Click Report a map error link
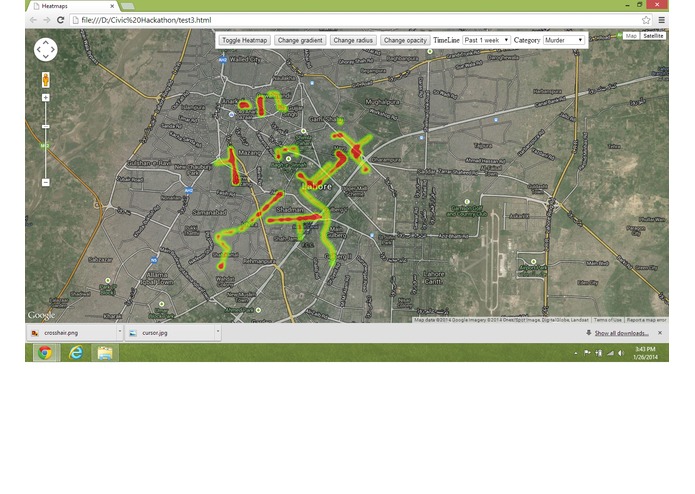695x494 pixels. tap(646, 319)
